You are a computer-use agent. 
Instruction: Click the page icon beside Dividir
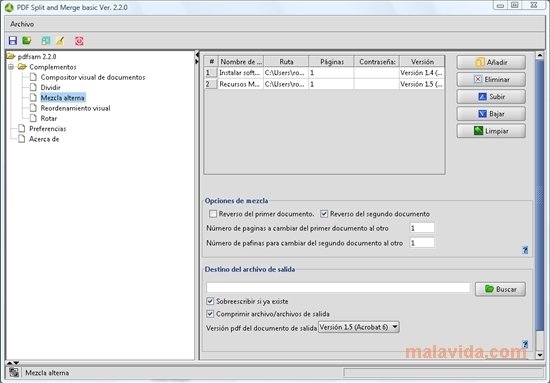click(x=33, y=87)
